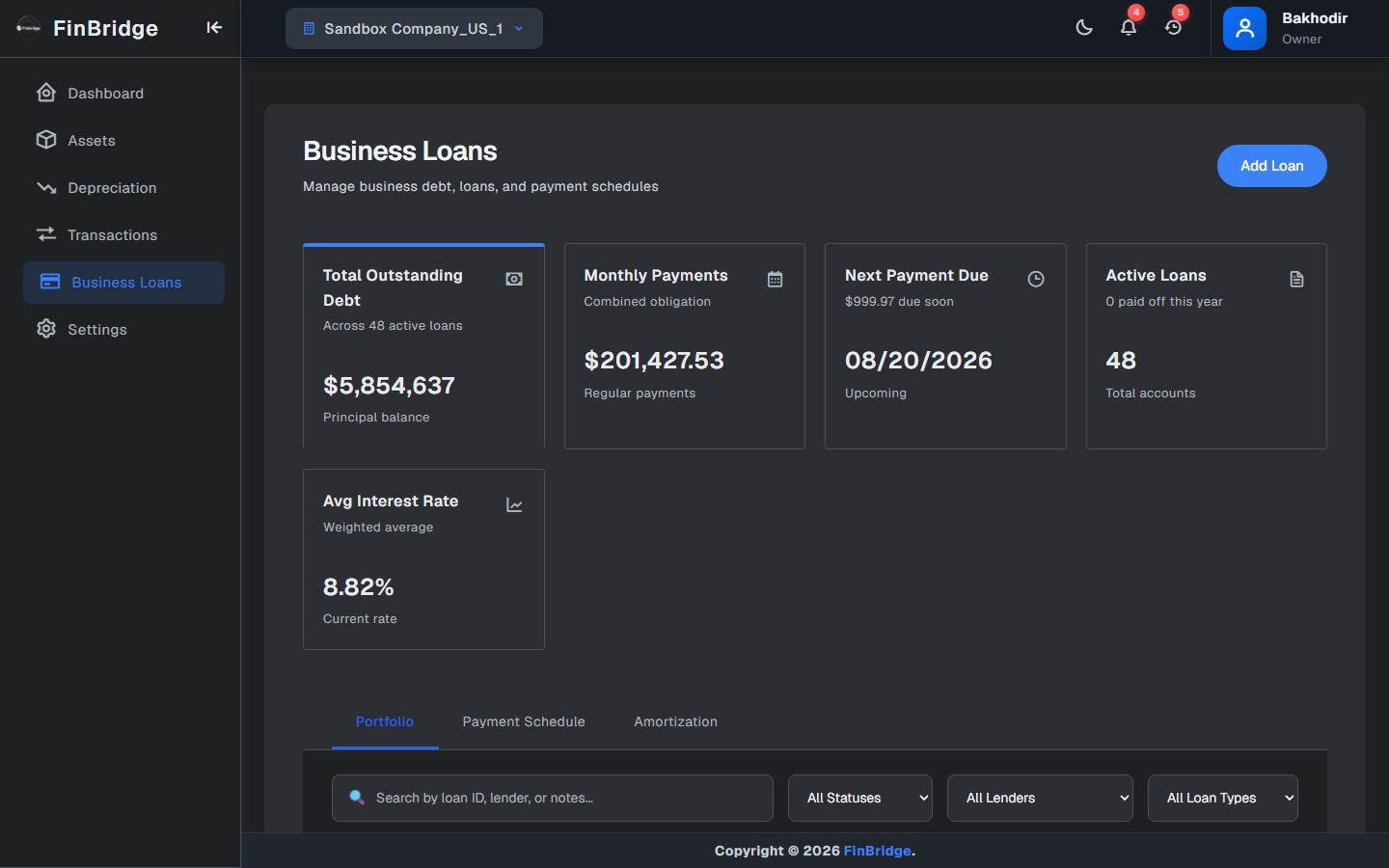Click the 48 total accounts value
Screen dimensions: 1389x868
click(x=1121, y=361)
